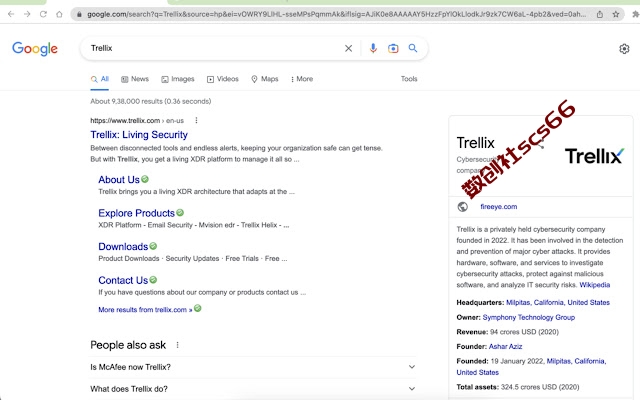Click green badge next to Contact Us

153,280
